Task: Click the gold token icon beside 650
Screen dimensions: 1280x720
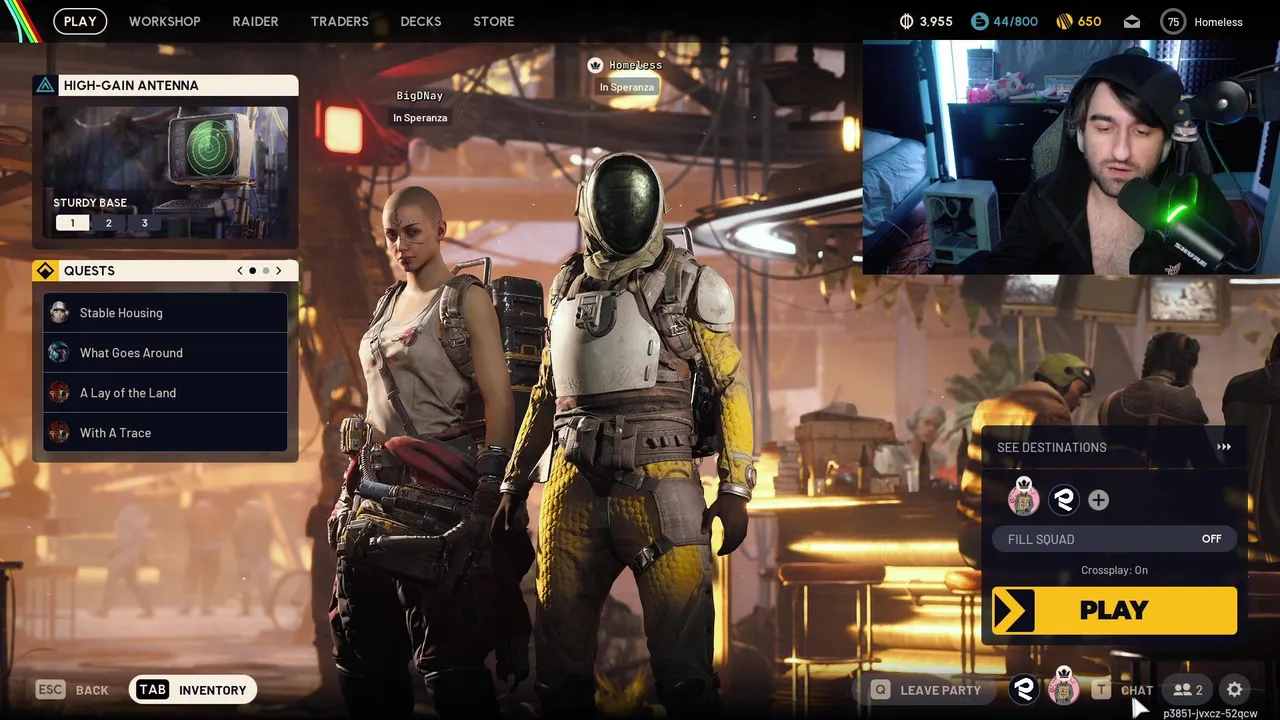Action: click(x=1064, y=21)
